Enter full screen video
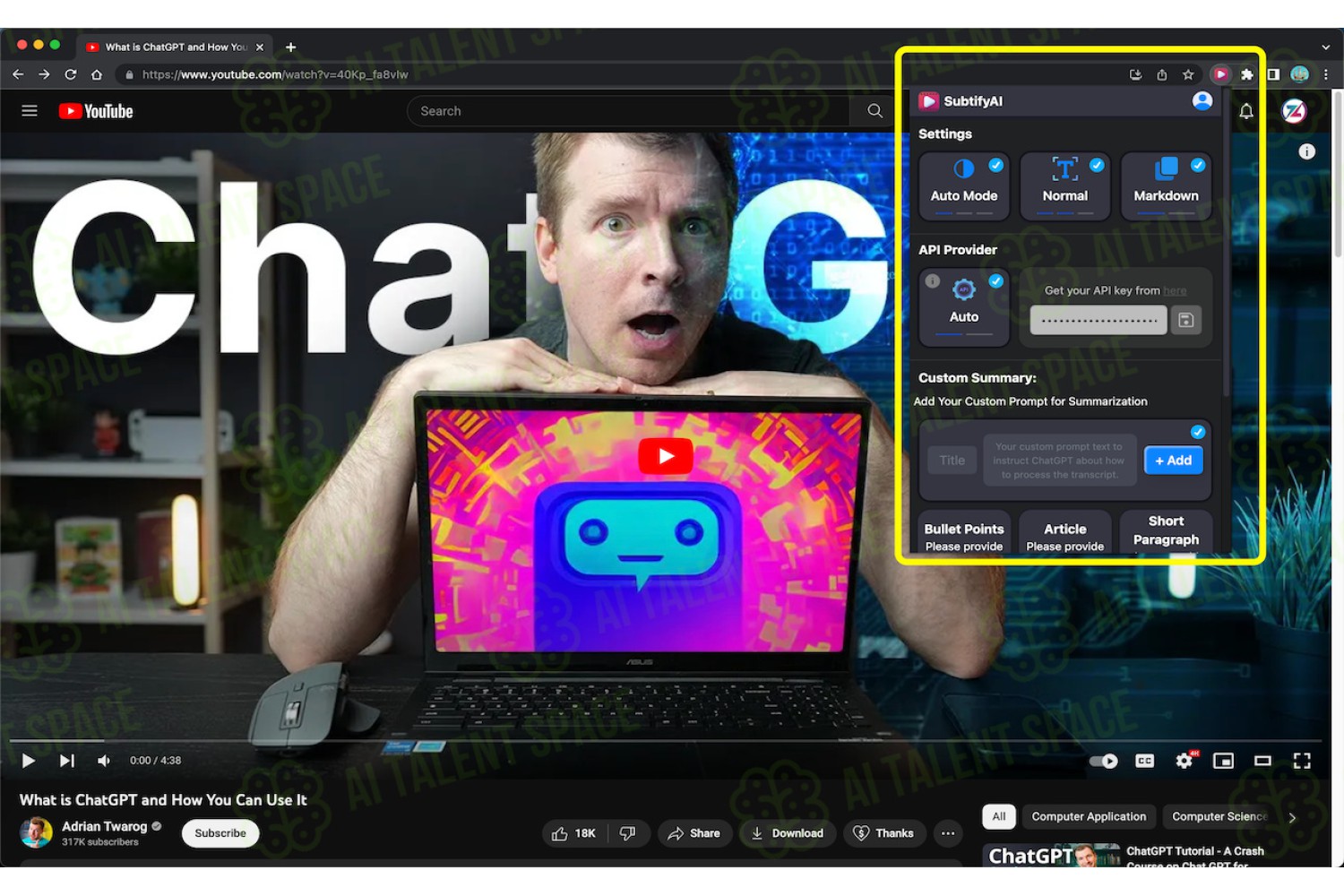This screenshot has height=896, width=1344. click(x=1302, y=761)
